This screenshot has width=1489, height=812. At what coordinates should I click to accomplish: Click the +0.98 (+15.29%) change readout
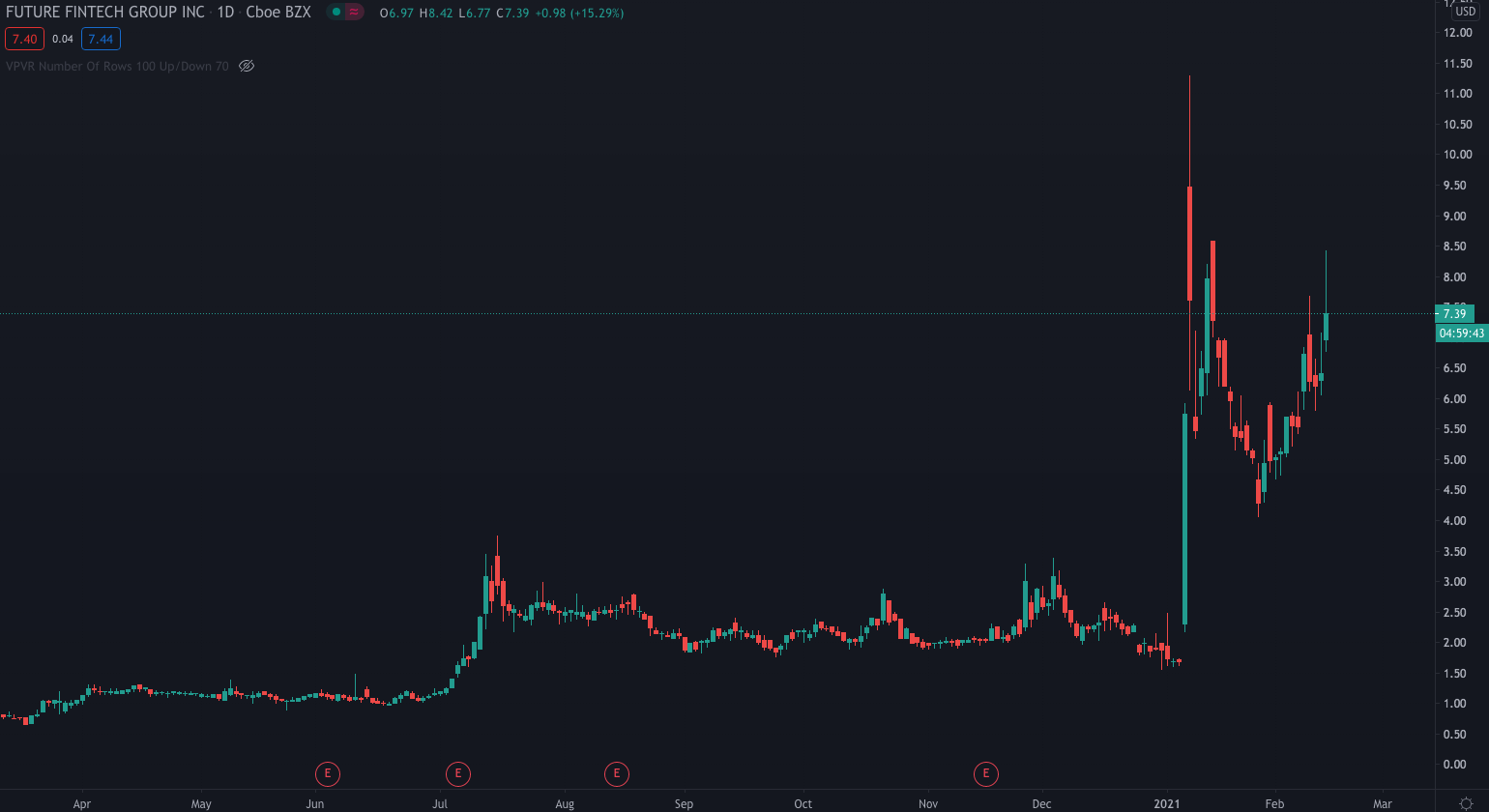[578, 14]
